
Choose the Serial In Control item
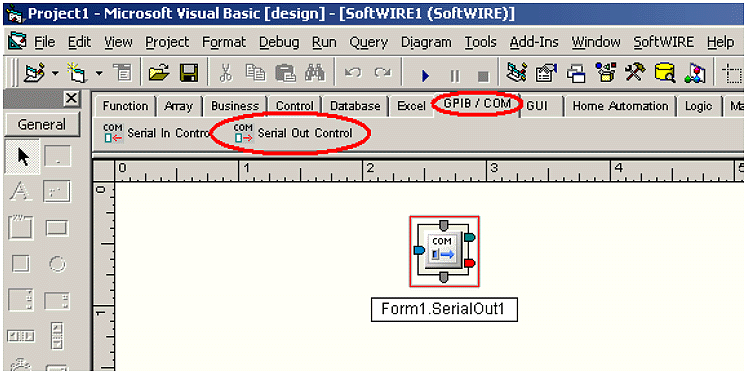[x=156, y=133]
